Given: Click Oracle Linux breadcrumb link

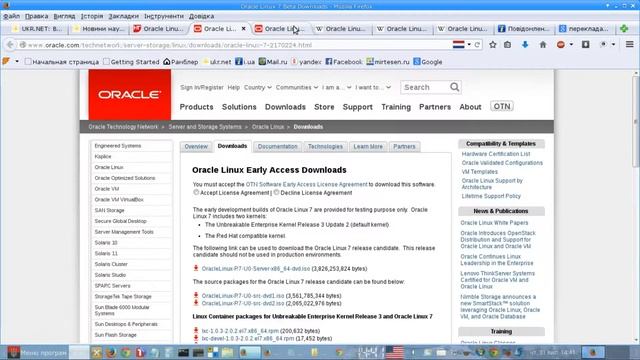Looking at the screenshot, I should tap(267, 127).
